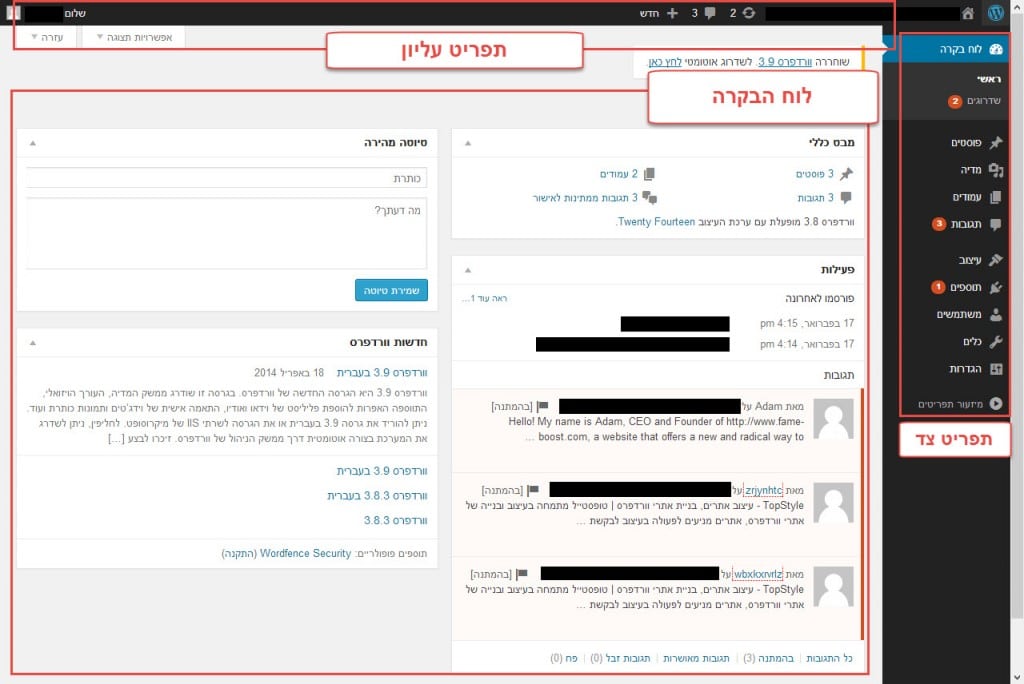This screenshot has height=684, width=1024.
Task: Click the שמירת טיוטה button
Action: (391, 290)
